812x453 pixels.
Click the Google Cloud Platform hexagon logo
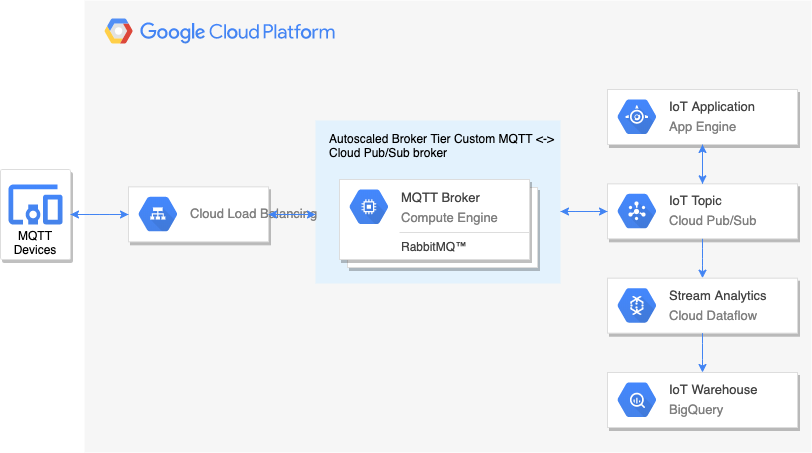point(119,31)
